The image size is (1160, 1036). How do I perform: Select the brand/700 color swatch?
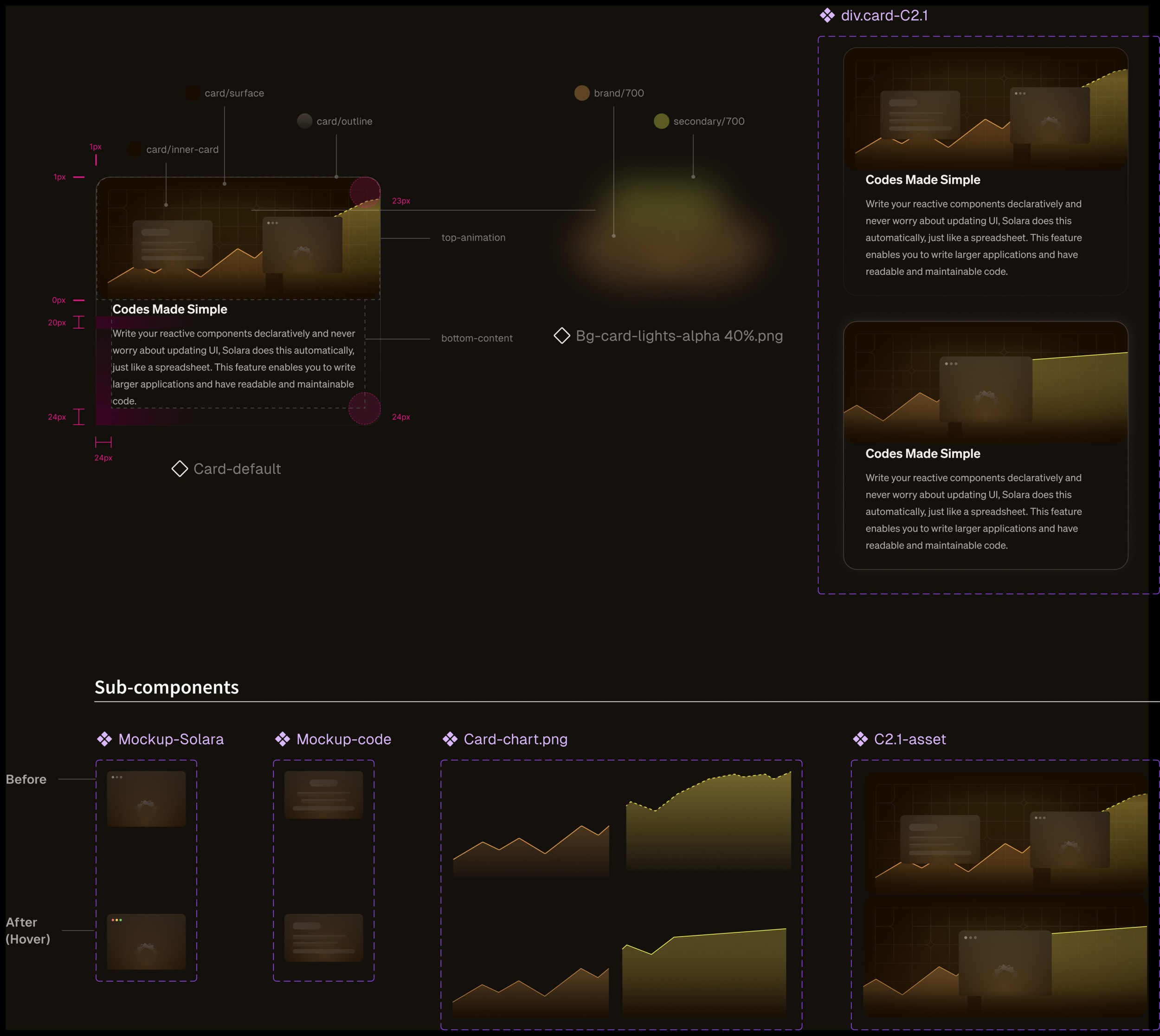582,93
